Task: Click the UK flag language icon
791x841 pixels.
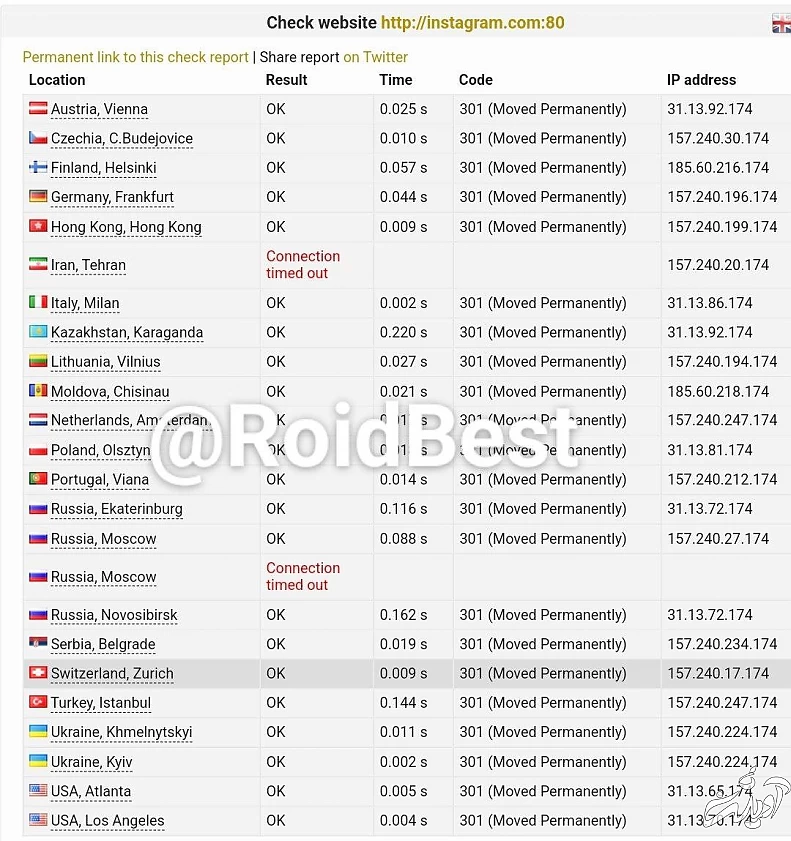Action: 781,24
